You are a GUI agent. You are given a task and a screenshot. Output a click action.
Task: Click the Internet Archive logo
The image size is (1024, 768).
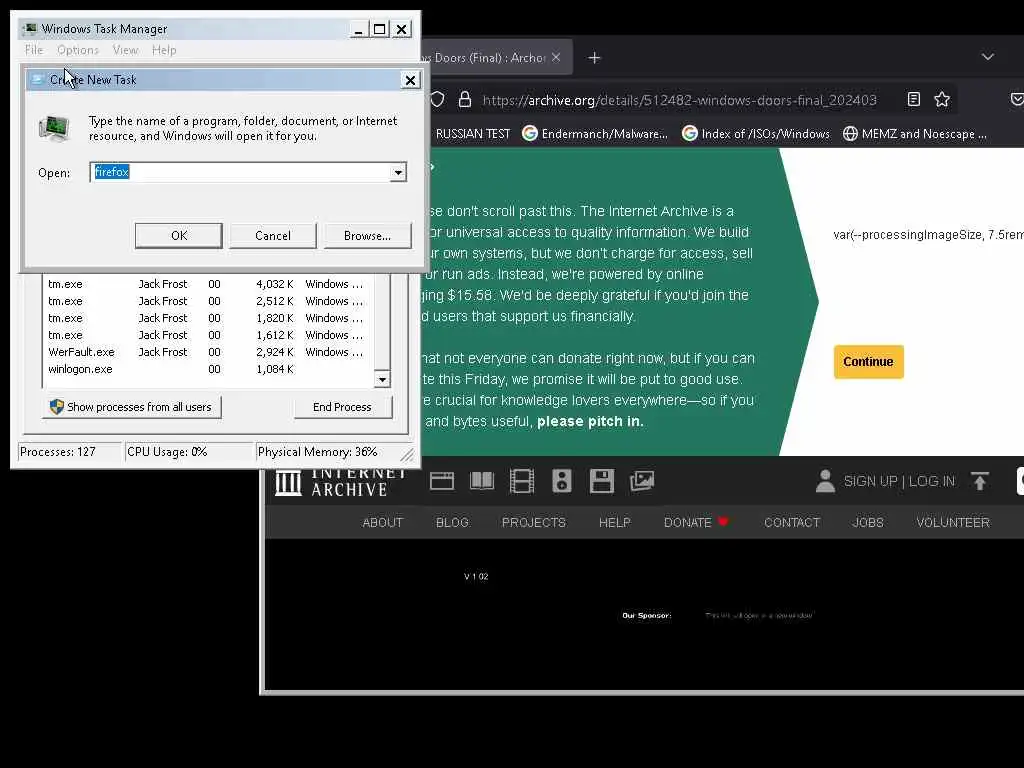[x=341, y=481]
